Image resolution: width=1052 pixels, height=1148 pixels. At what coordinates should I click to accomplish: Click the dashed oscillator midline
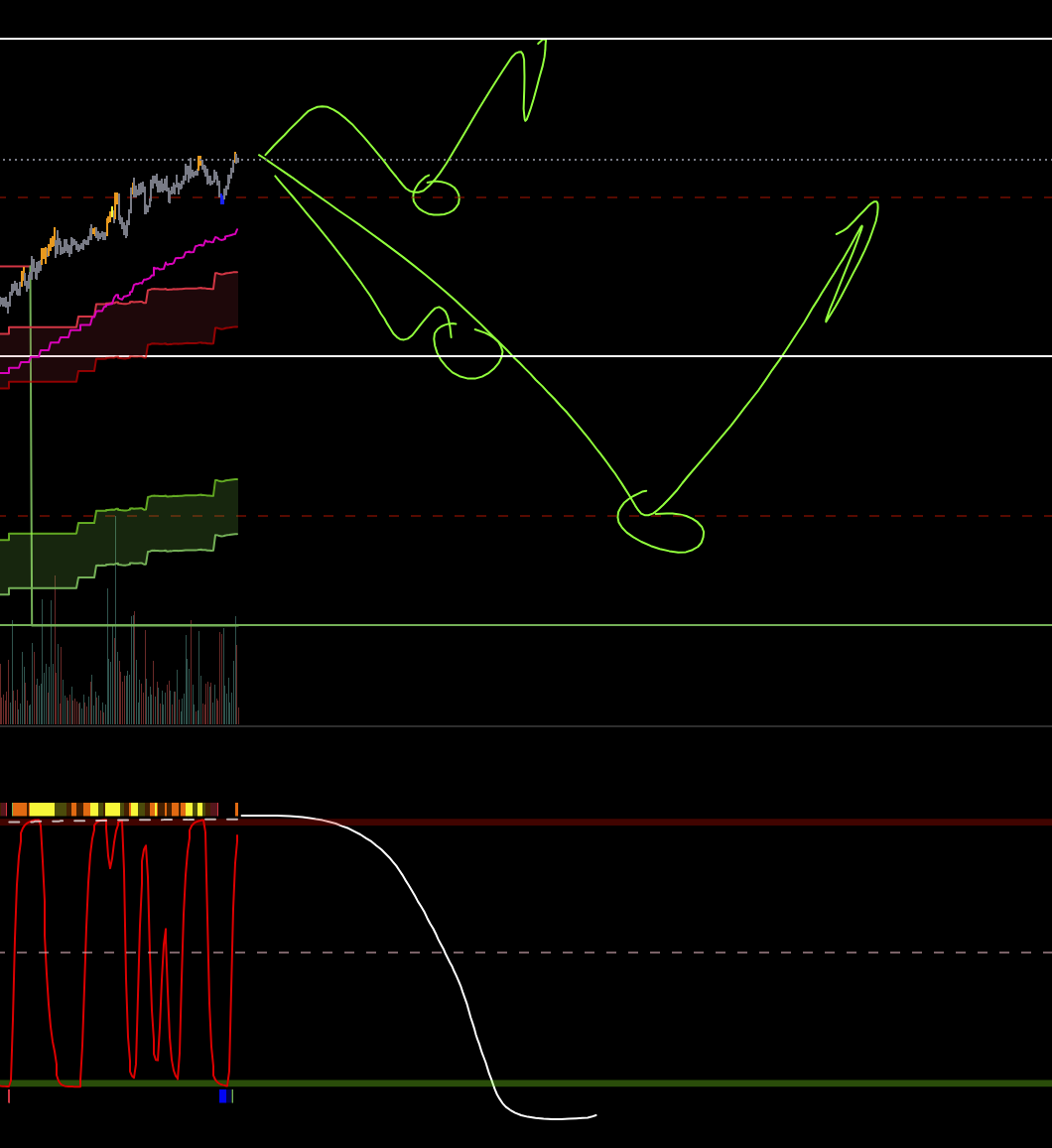pyautogui.click(x=695, y=953)
